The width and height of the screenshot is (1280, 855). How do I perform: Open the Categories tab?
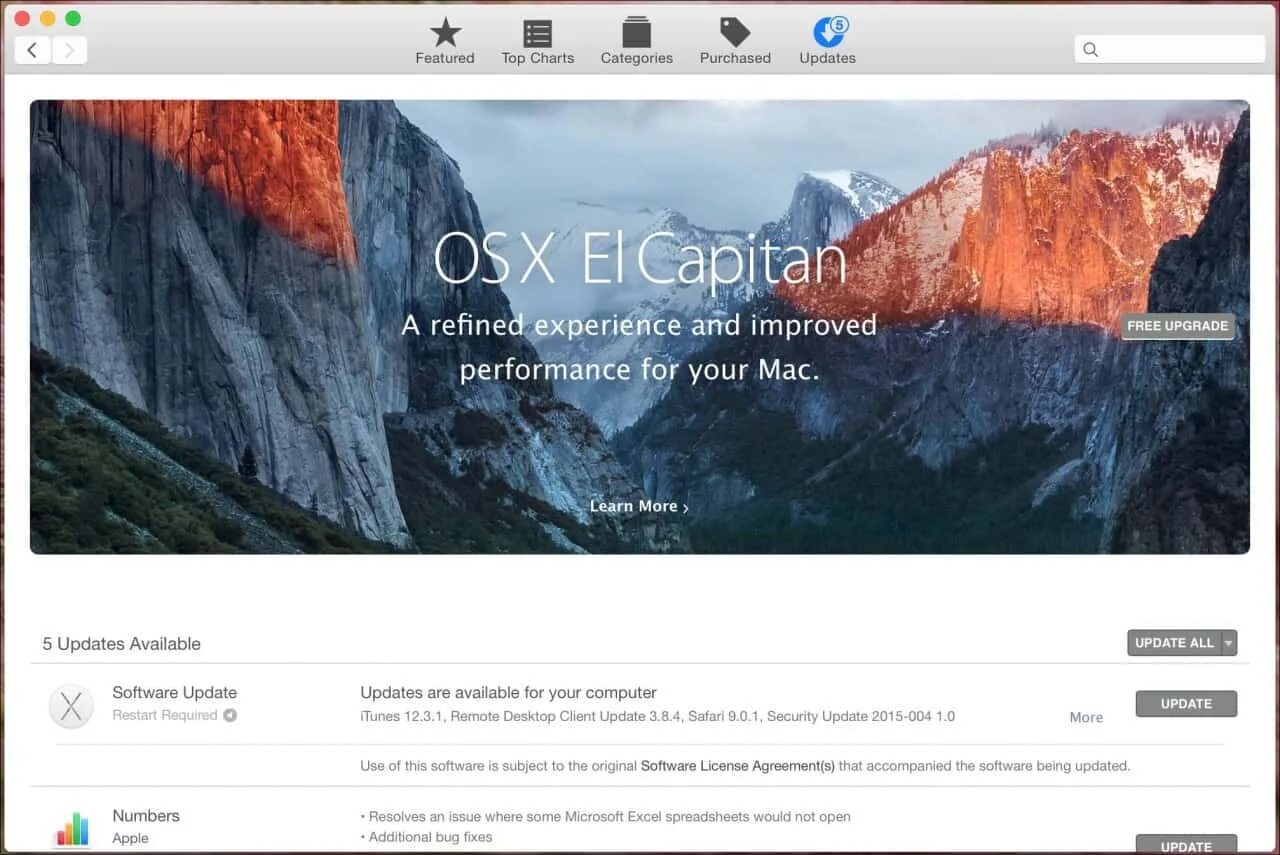[x=636, y=42]
